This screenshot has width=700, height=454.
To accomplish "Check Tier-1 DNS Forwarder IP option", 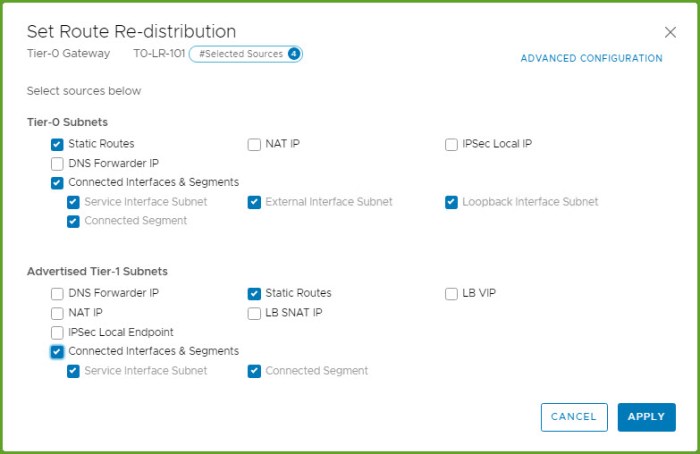I will (57, 294).
